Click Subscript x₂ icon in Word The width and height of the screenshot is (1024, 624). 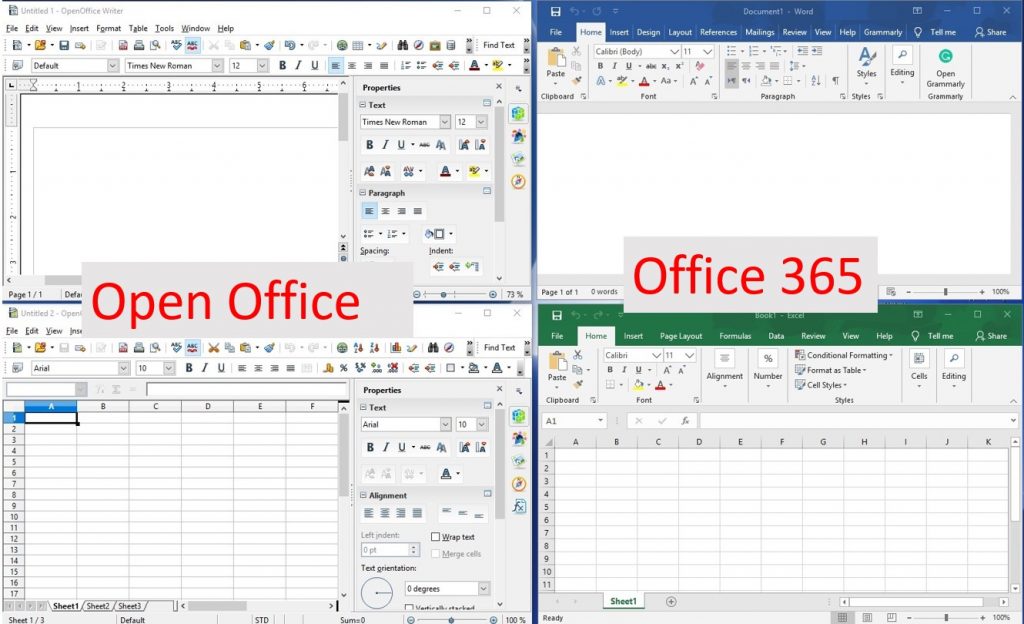click(665, 66)
